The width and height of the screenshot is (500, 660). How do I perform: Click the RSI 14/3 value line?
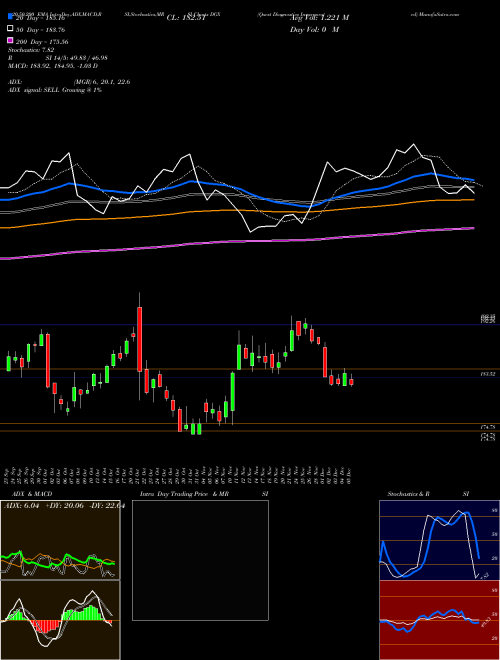(58, 58)
